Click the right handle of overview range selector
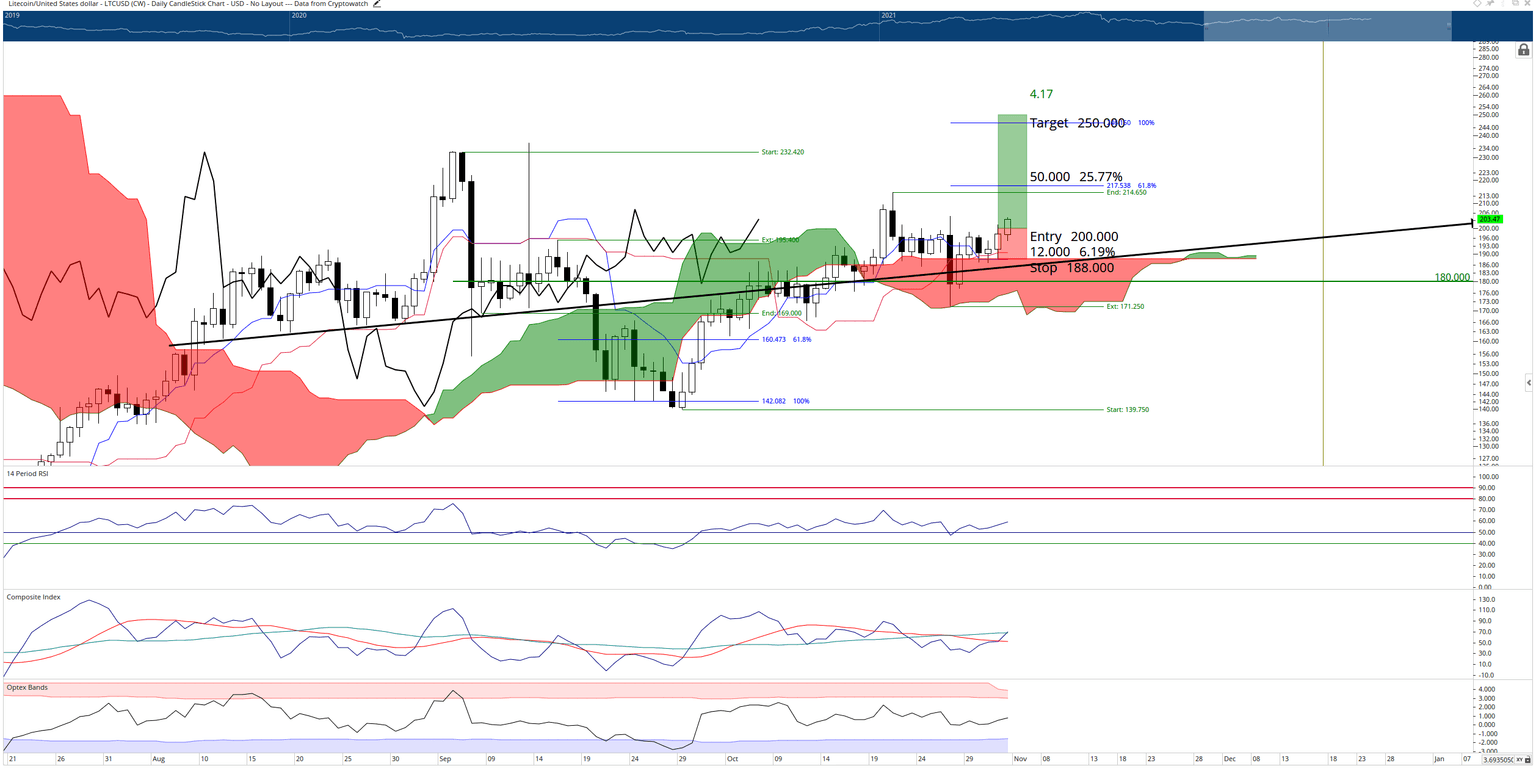 coord(1452,26)
